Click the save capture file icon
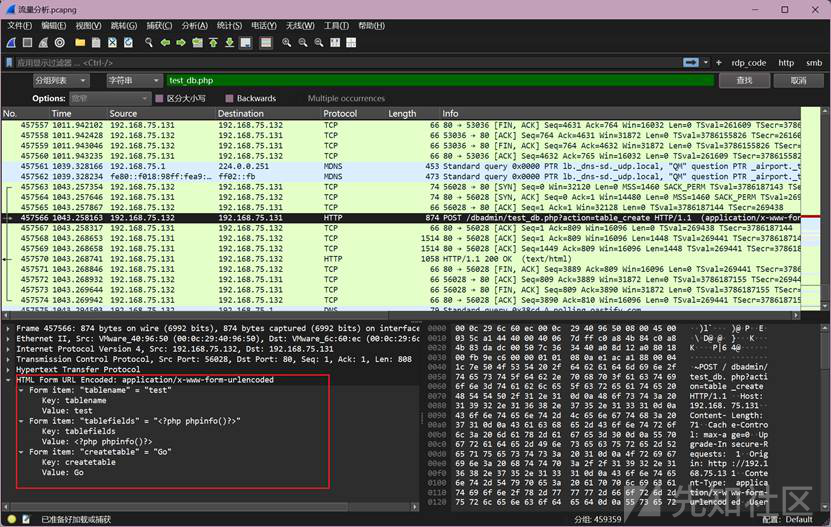The width and height of the screenshot is (831, 527). [x=96, y=42]
